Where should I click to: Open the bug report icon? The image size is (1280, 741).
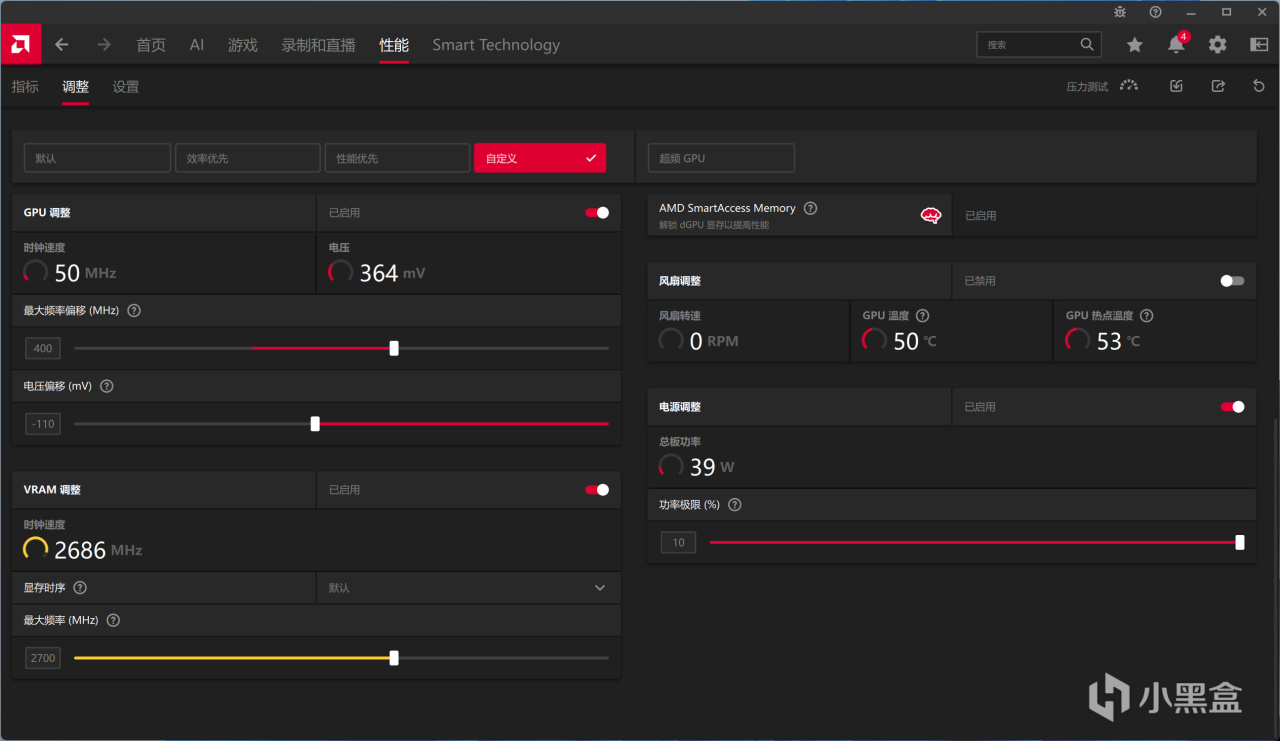coord(1119,12)
